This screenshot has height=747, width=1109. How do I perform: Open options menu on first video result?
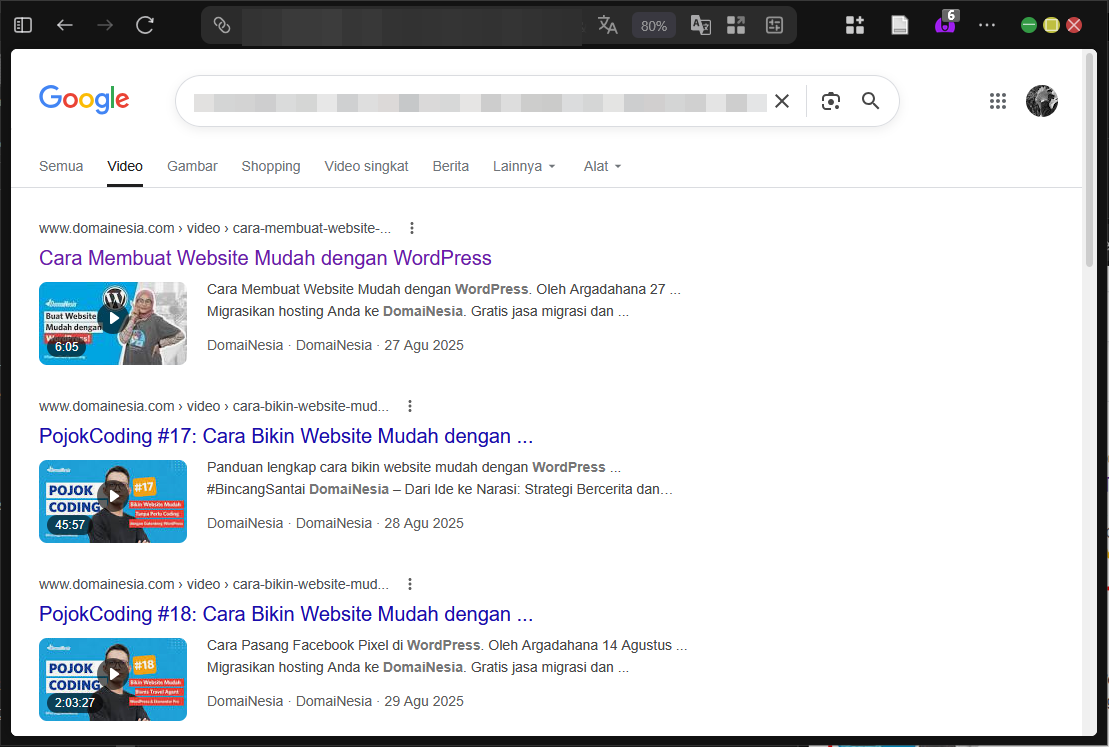click(412, 228)
